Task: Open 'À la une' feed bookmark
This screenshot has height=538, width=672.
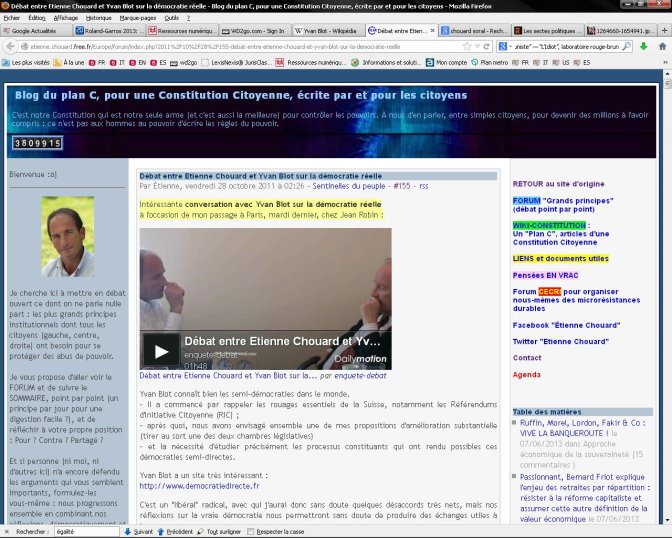Action: click(69, 63)
